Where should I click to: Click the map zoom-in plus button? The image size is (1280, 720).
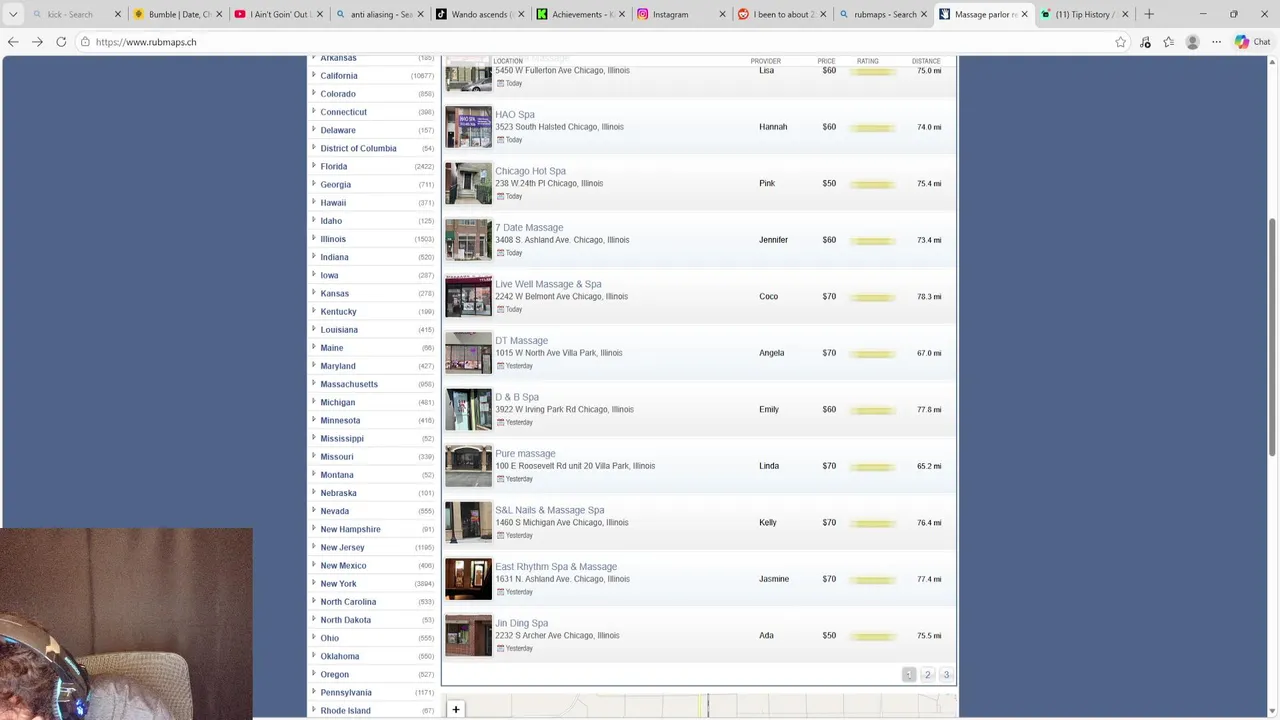tap(456, 709)
